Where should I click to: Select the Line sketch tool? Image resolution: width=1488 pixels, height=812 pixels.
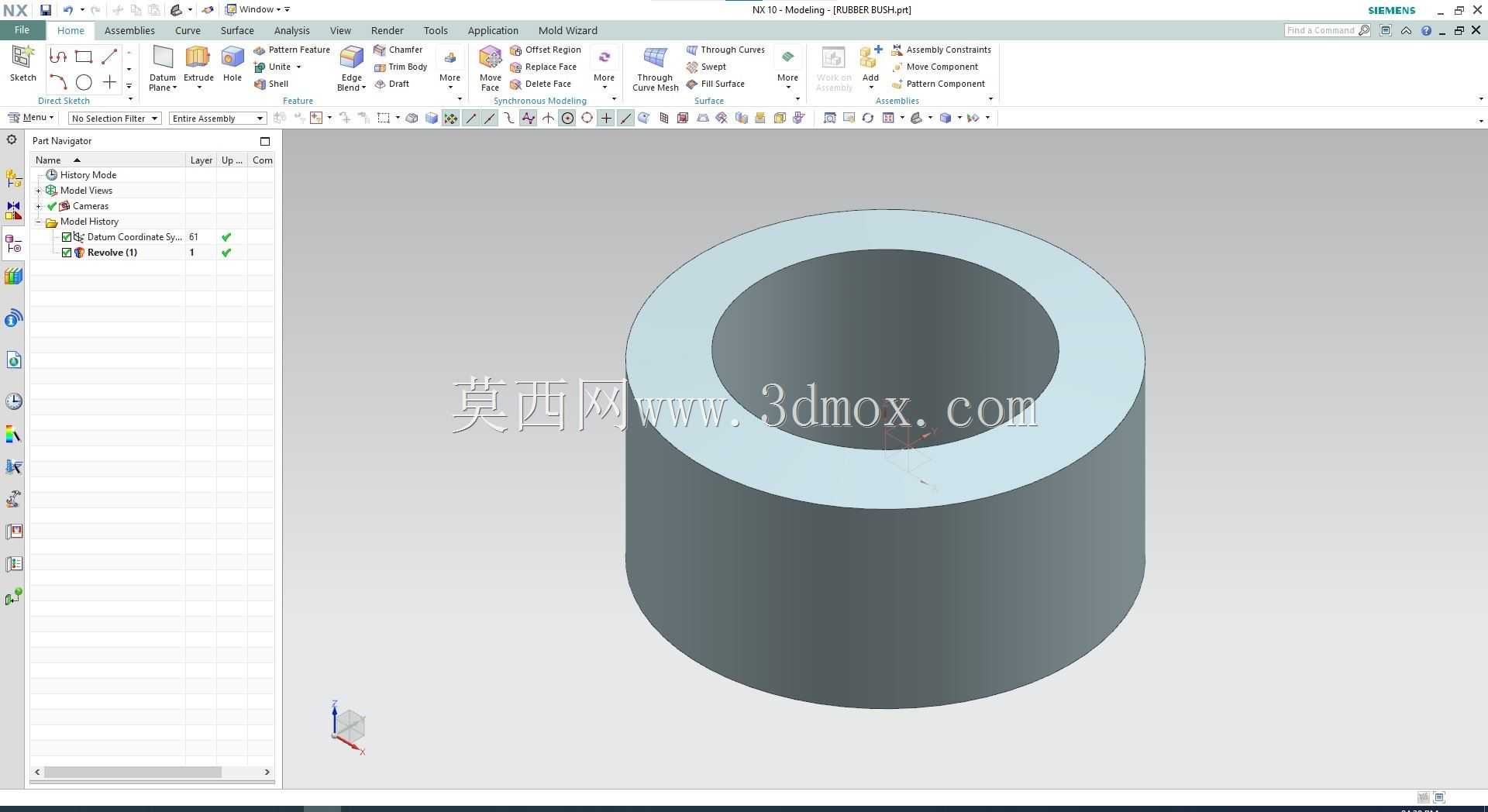tap(109, 57)
